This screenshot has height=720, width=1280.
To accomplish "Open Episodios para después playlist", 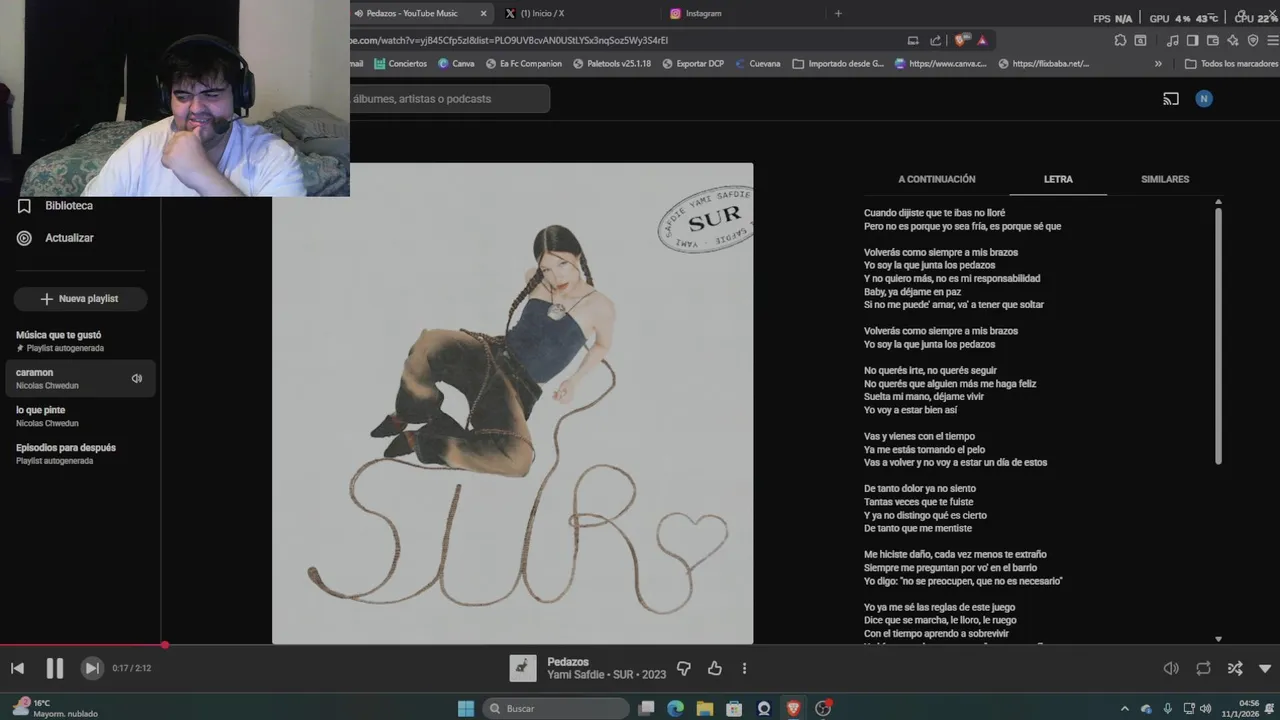I will (x=80, y=453).
